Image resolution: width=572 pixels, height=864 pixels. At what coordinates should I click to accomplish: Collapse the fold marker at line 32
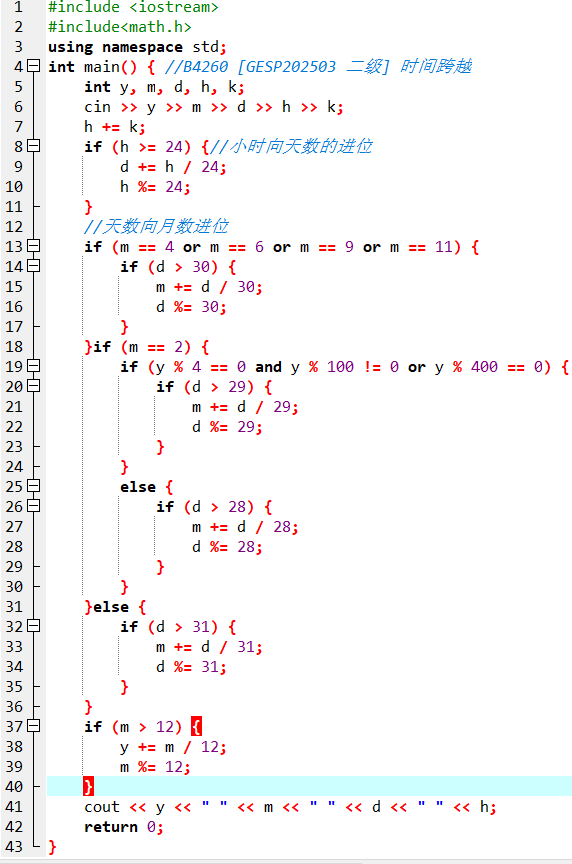click(x=34, y=626)
